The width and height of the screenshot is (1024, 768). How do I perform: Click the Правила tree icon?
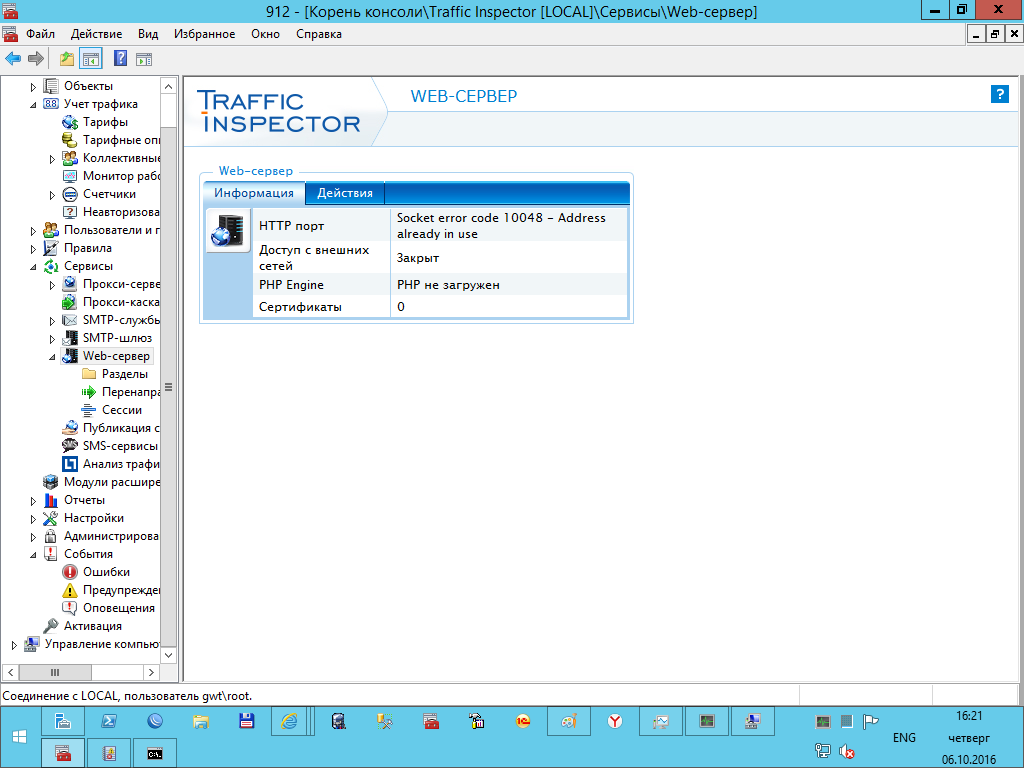point(51,248)
